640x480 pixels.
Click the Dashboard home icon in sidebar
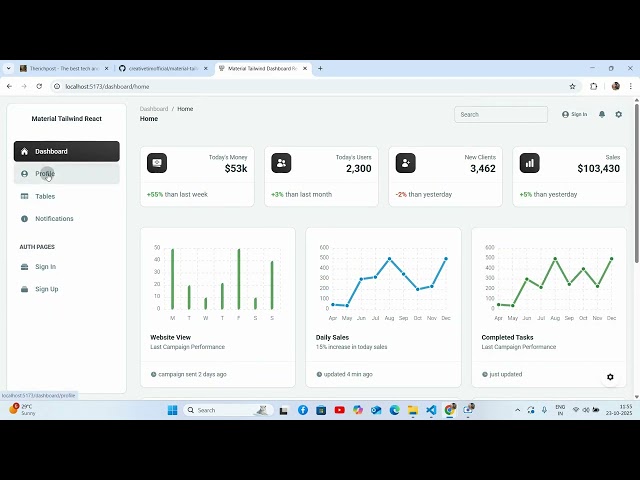[24, 151]
